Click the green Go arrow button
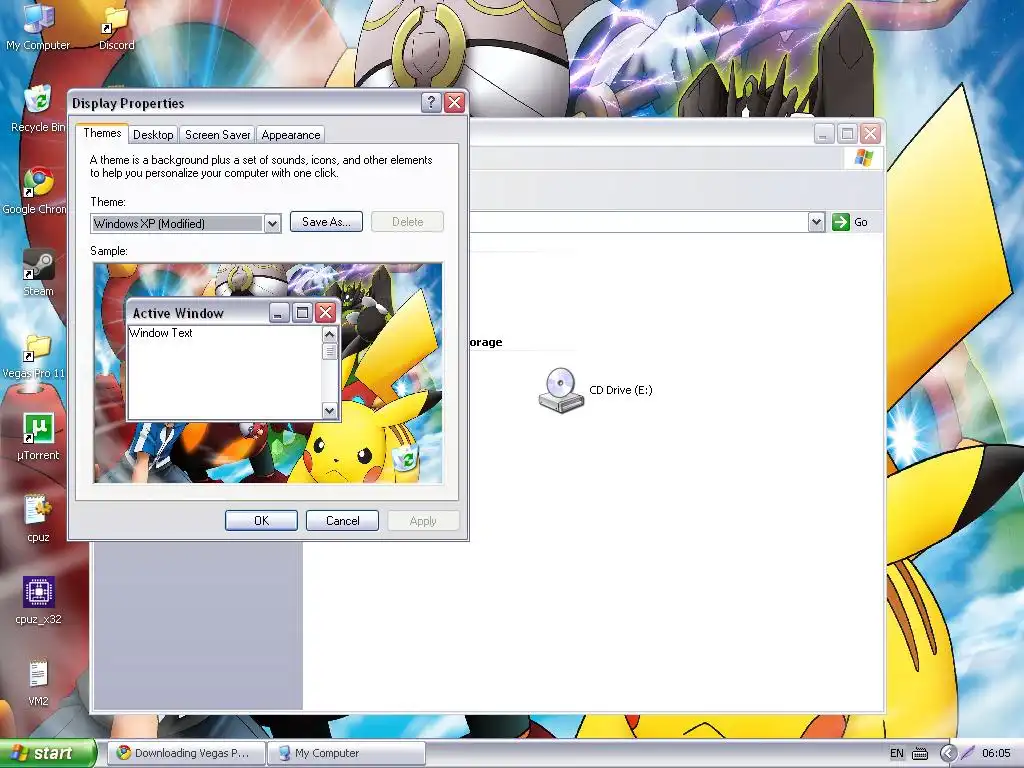This screenshot has width=1024, height=768. (x=840, y=222)
